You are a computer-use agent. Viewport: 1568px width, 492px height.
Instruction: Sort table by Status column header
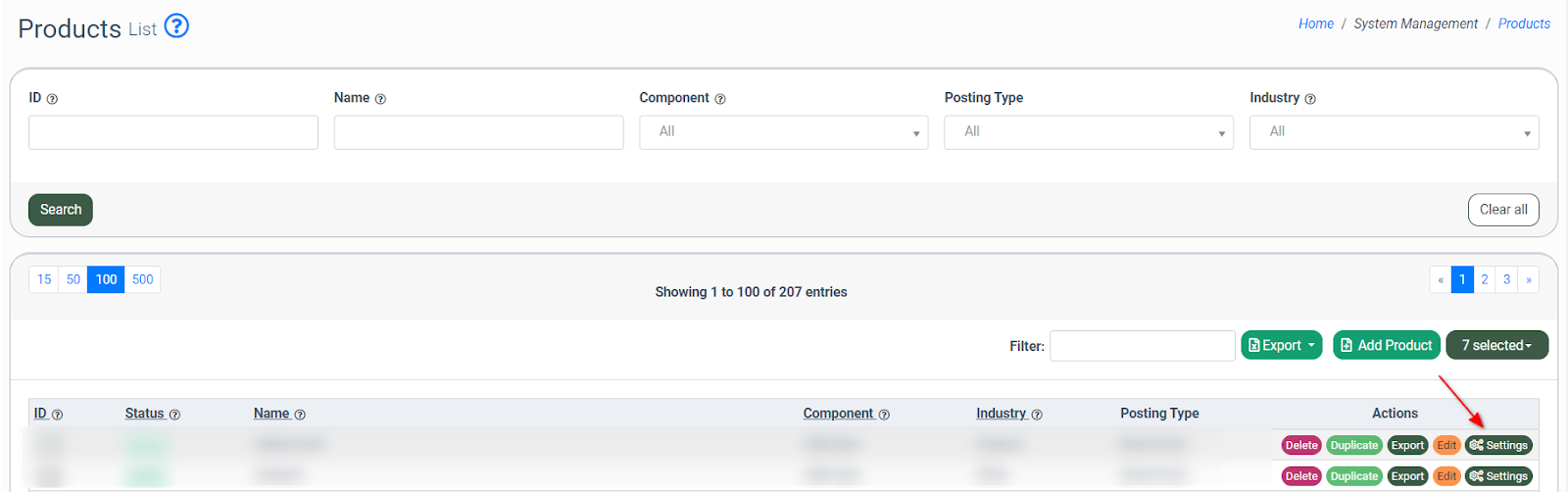point(145,414)
